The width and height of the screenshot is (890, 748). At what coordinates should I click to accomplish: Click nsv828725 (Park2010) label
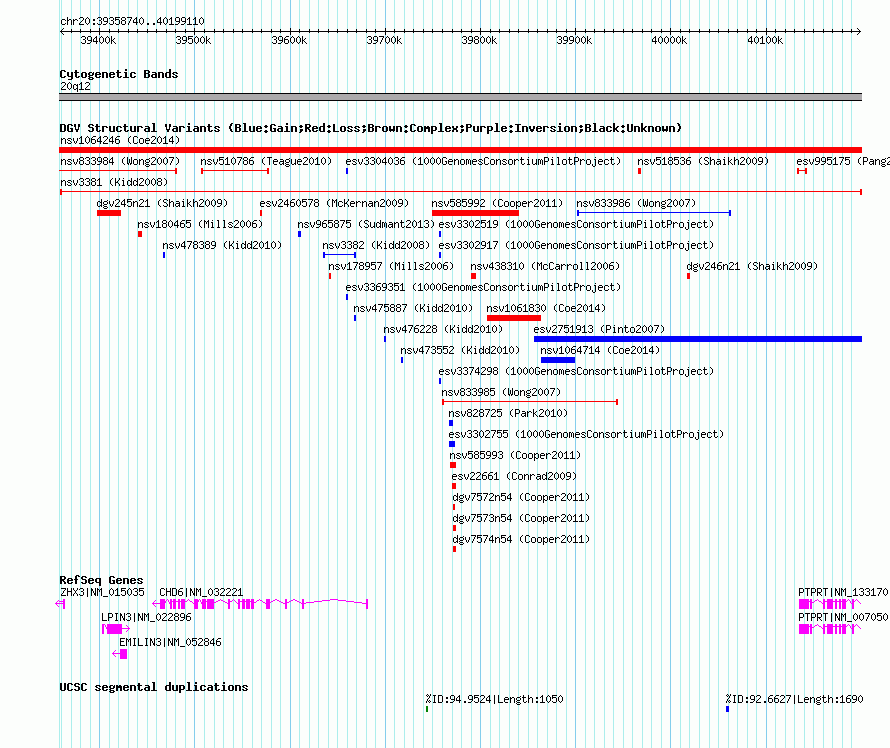pos(508,413)
